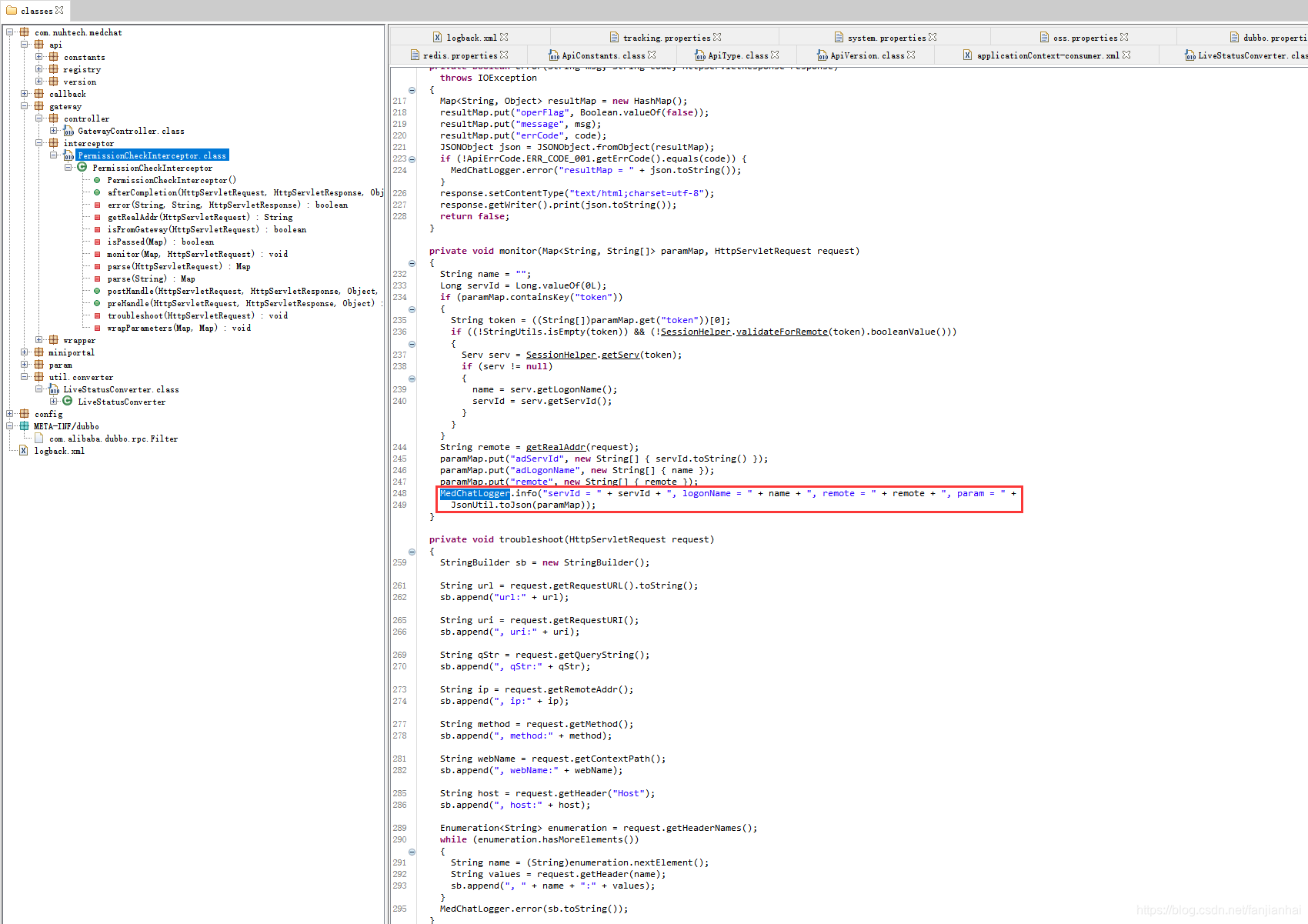Select the monitor(Map, HttpServletRequest) tree item
This screenshot has width=1308, height=924.
(x=197, y=254)
